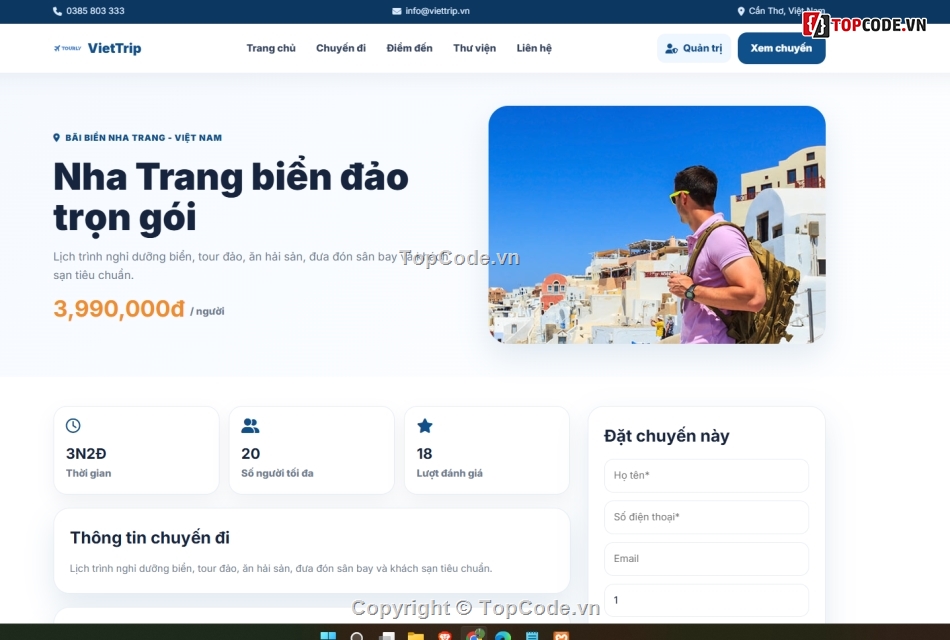Image resolution: width=950 pixels, height=640 pixels.
Task: Click the VietTrip brand name
Action: pyautogui.click(x=115, y=48)
